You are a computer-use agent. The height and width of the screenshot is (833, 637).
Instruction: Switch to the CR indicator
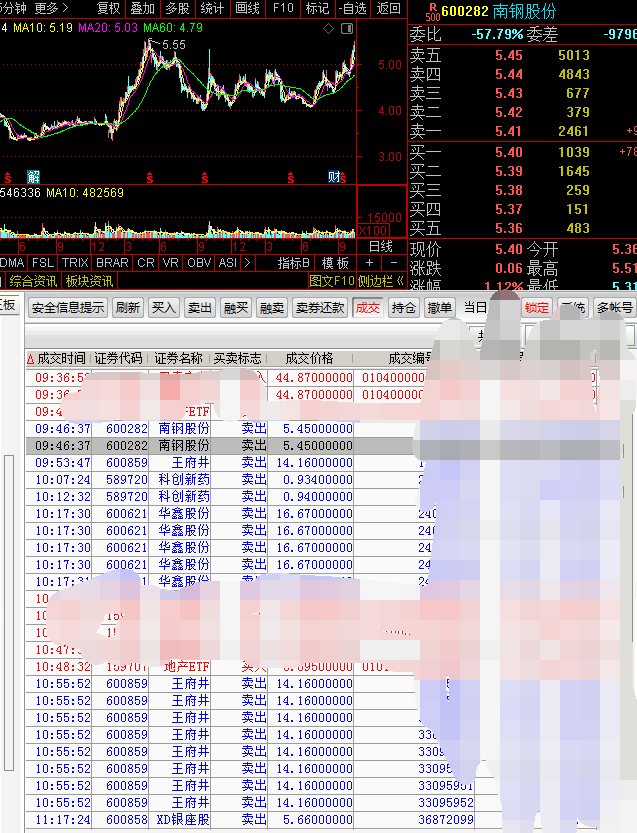pos(146,263)
